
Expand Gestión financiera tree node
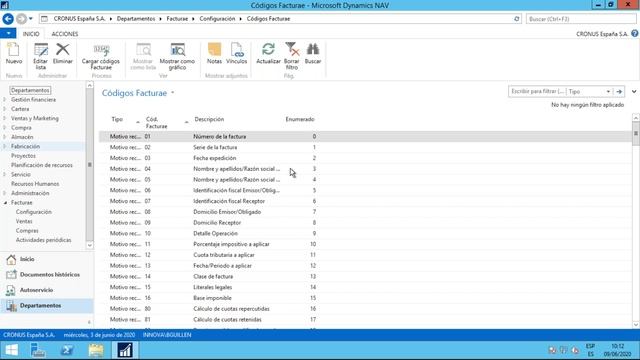coord(4,100)
